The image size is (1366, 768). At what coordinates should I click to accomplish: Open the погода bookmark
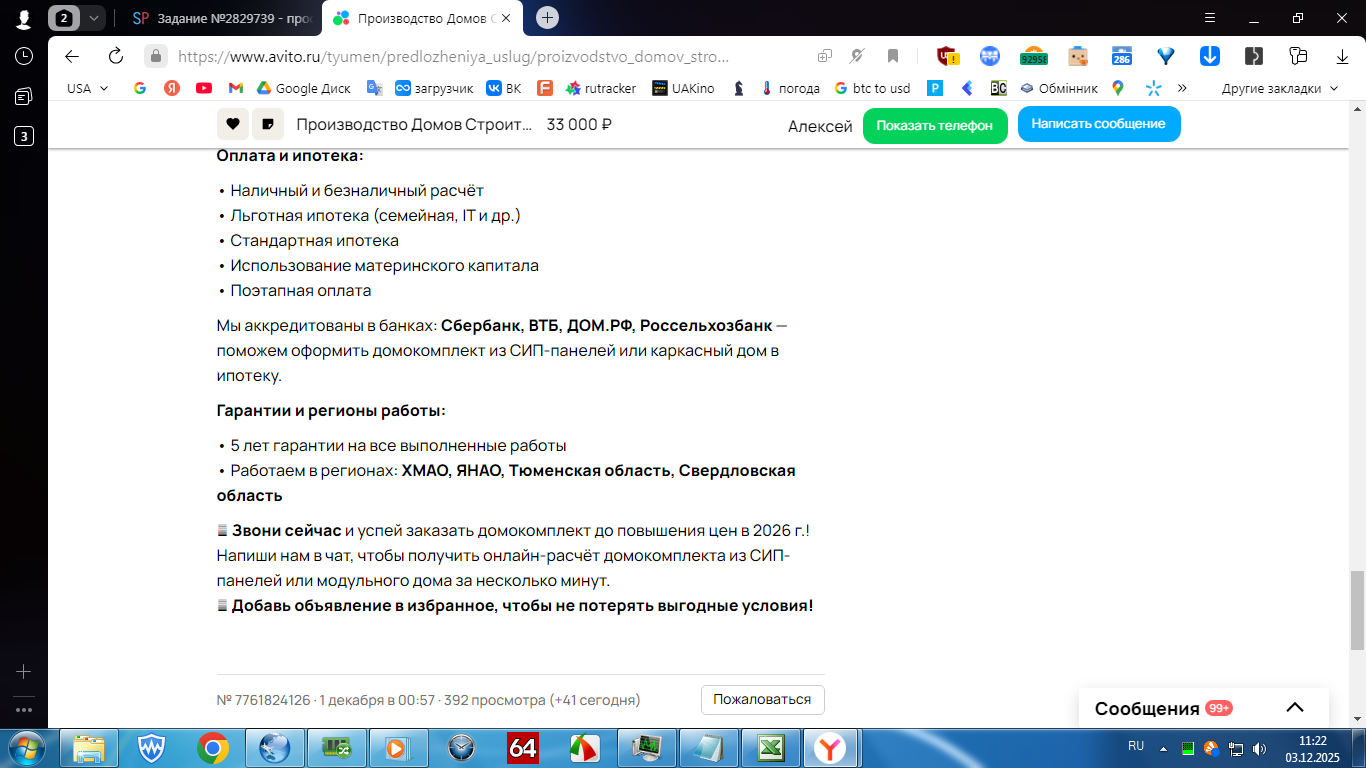pyautogui.click(x=789, y=88)
